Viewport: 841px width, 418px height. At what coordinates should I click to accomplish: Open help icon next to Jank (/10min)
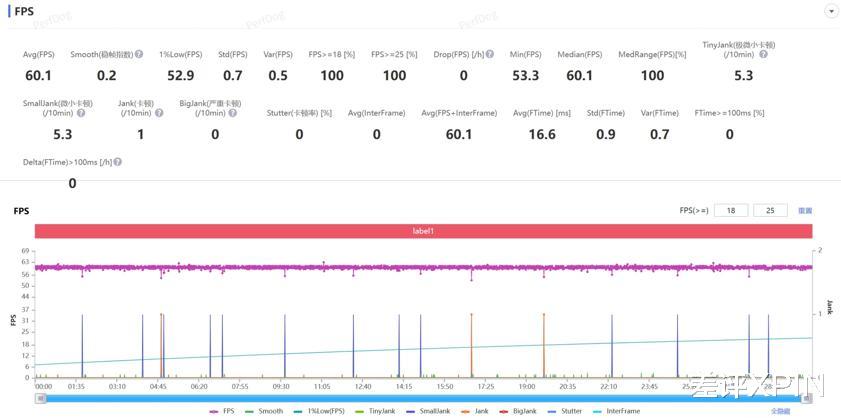tap(159, 113)
